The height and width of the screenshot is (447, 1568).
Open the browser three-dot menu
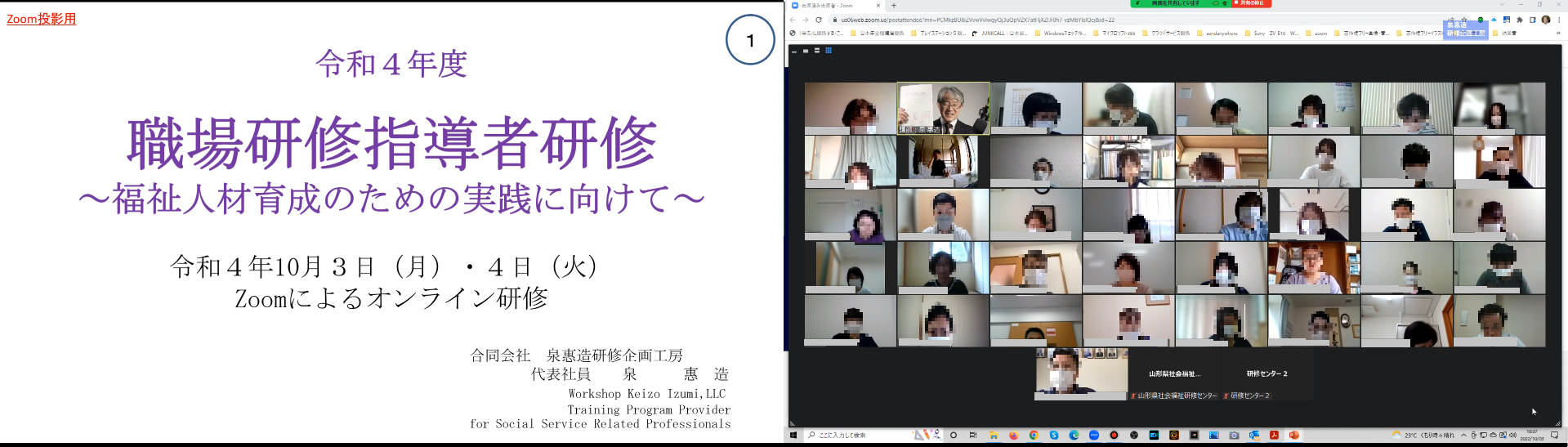1559,20
